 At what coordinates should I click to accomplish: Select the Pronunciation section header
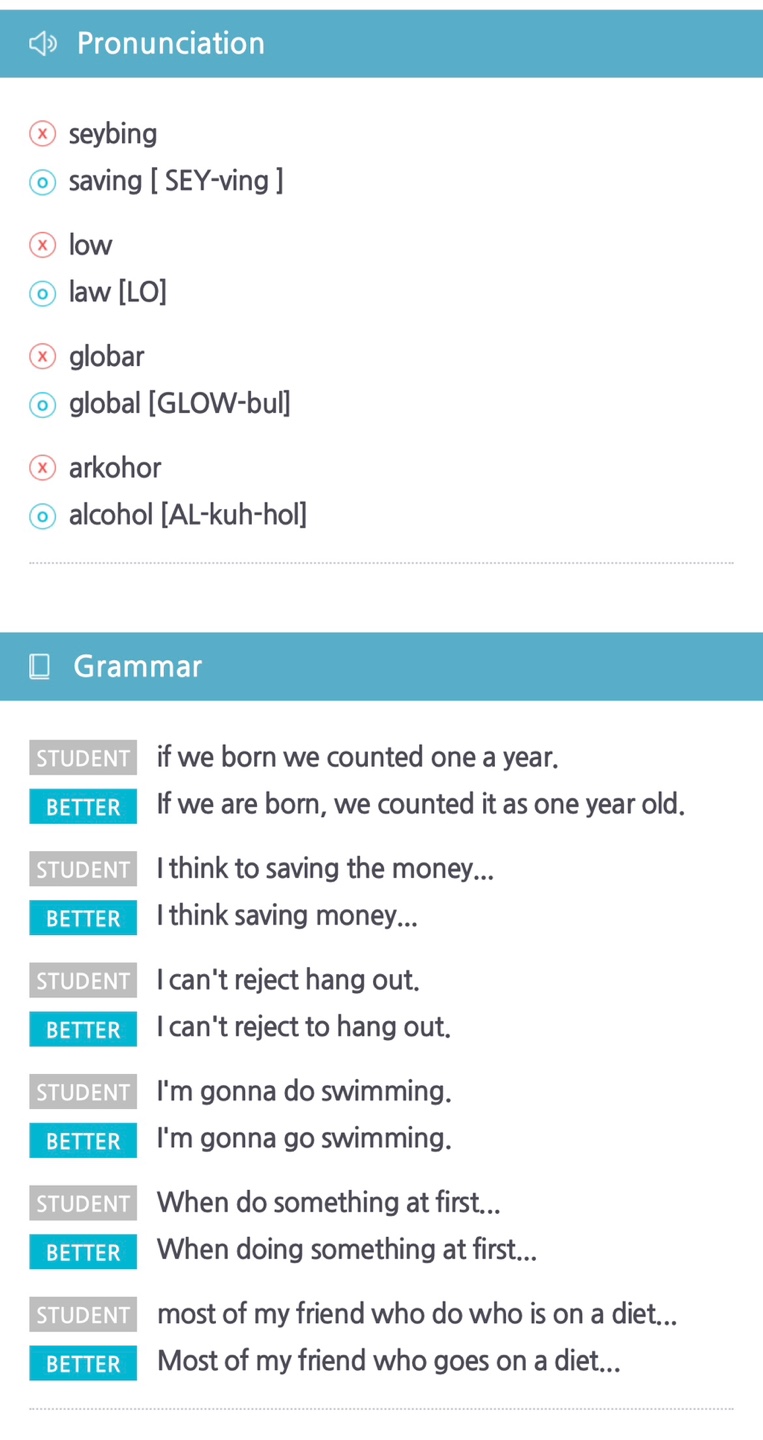coord(171,44)
